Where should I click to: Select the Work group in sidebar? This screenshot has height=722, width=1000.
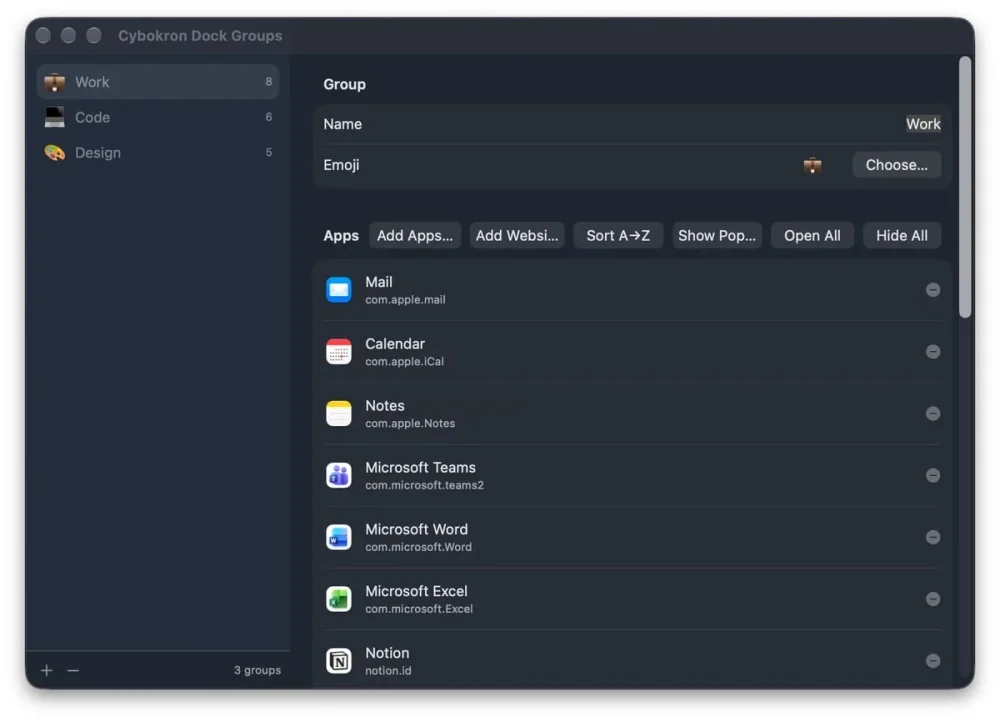coord(158,82)
